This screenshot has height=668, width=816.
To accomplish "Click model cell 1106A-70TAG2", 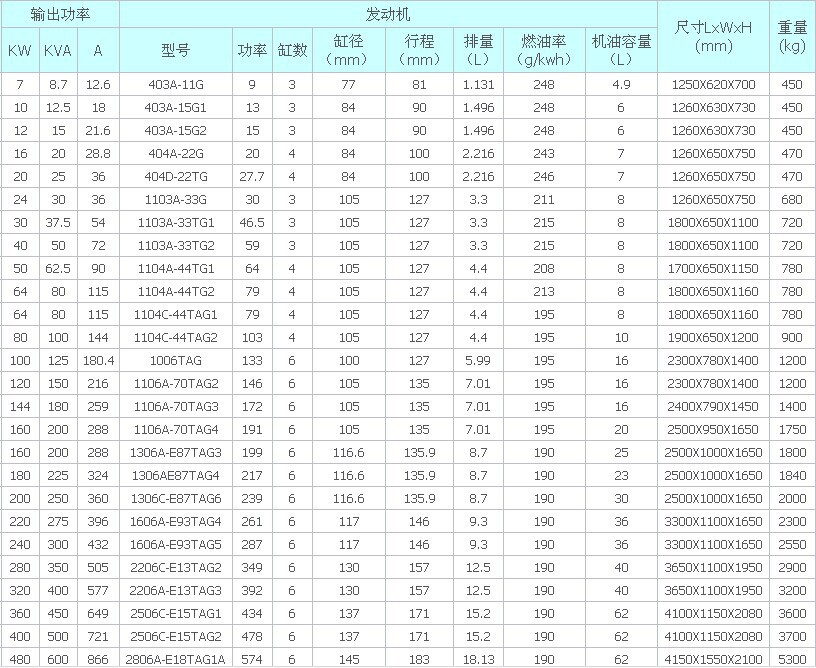I will (176, 383).
